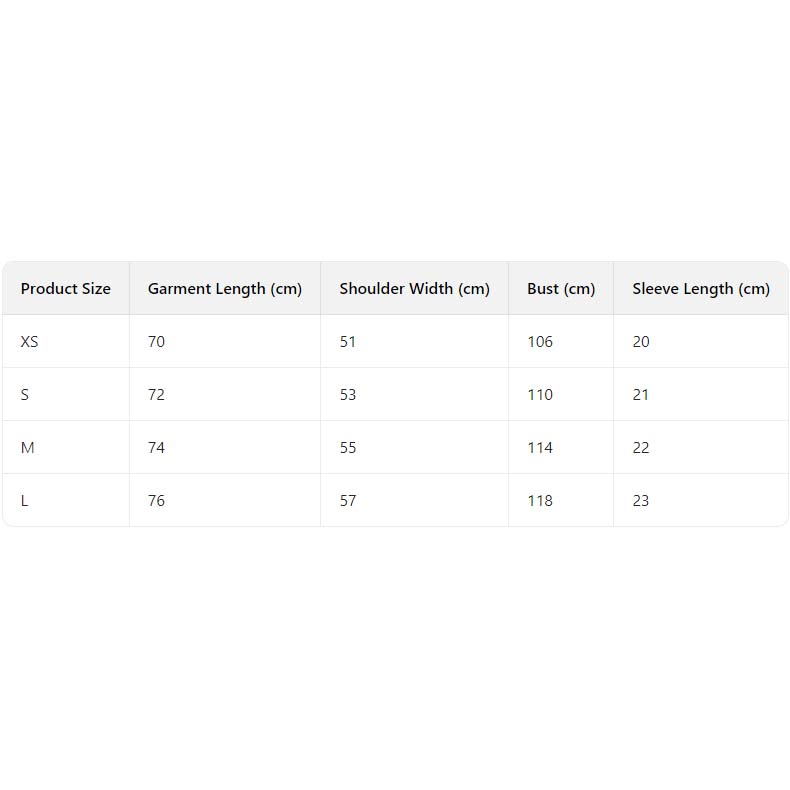Select sleeve length value 23

click(x=641, y=501)
